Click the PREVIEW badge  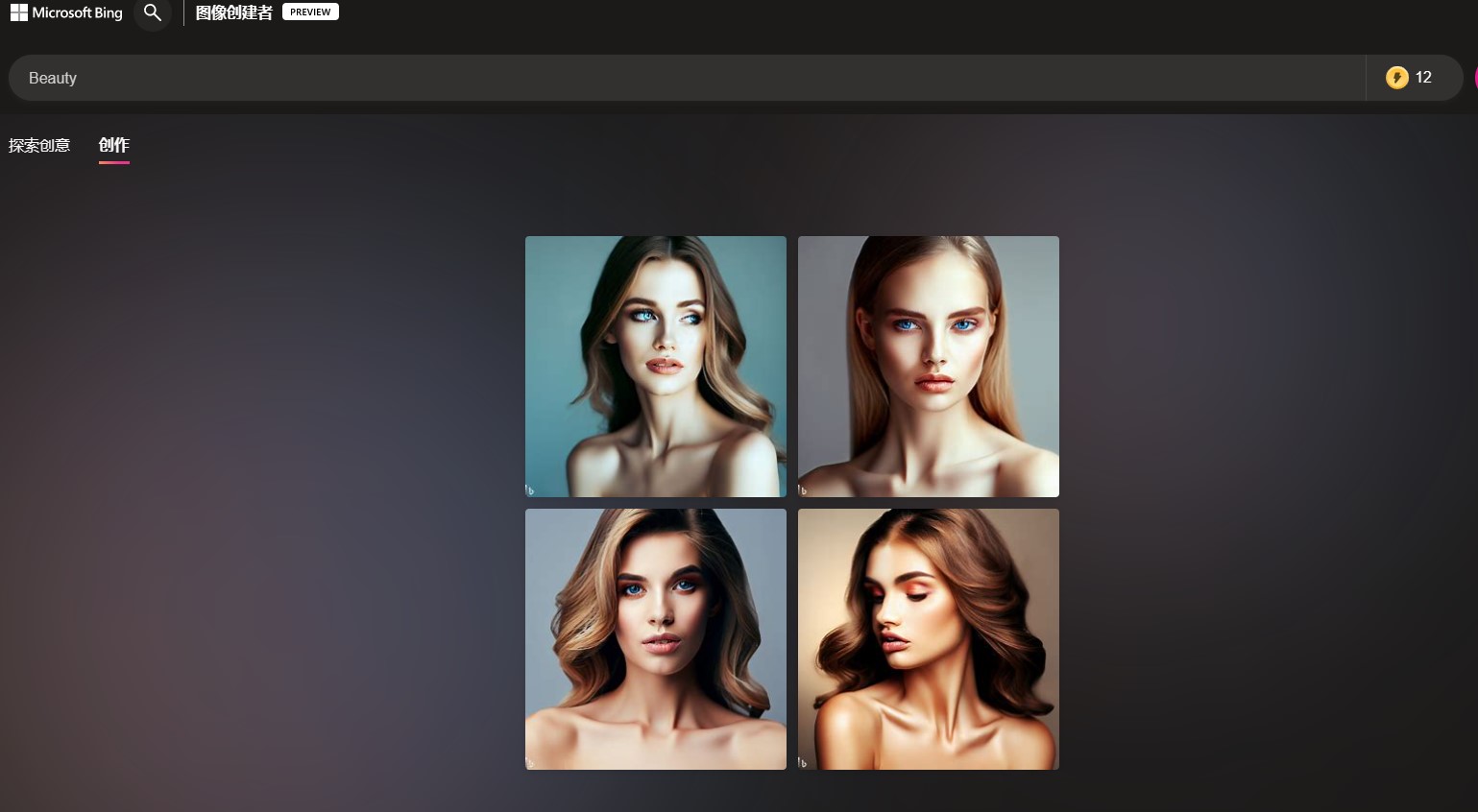pos(310,12)
